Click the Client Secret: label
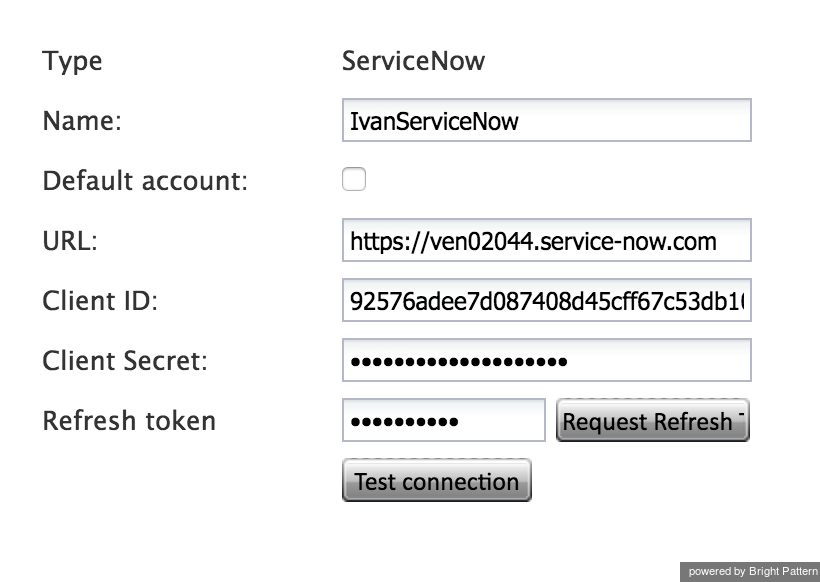Image resolution: width=820 pixels, height=582 pixels. pos(125,361)
